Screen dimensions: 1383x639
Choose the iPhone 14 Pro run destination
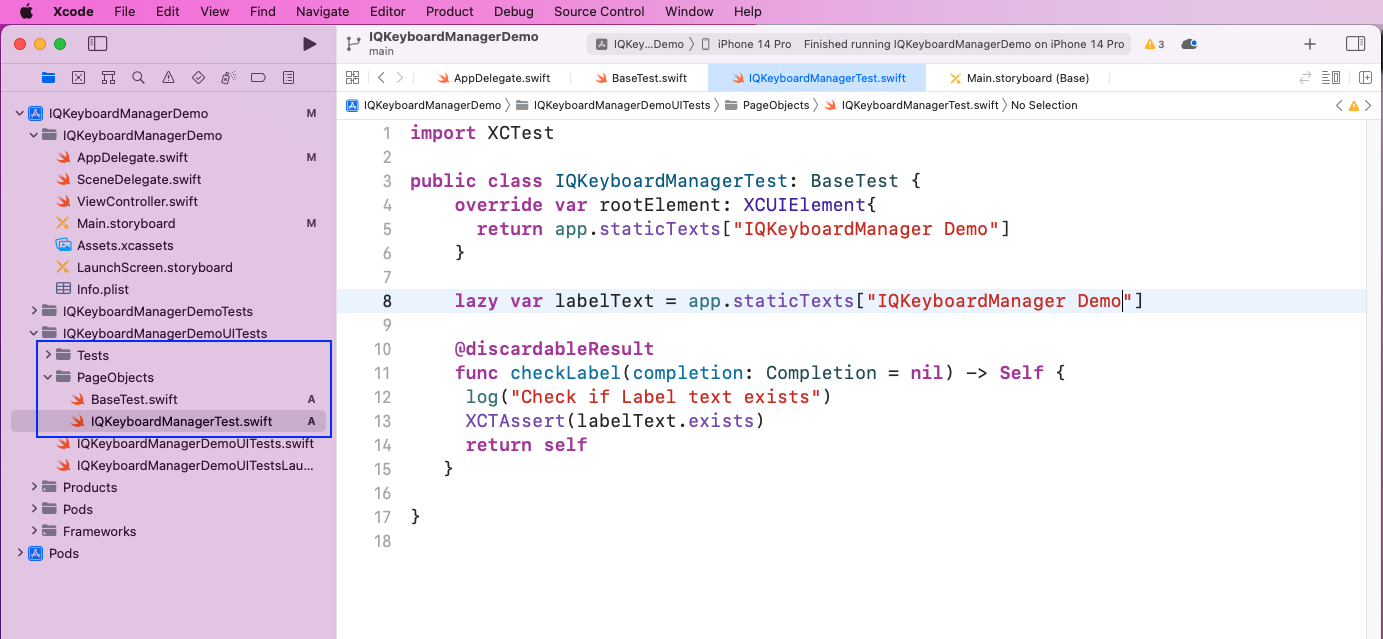point(746,44)
